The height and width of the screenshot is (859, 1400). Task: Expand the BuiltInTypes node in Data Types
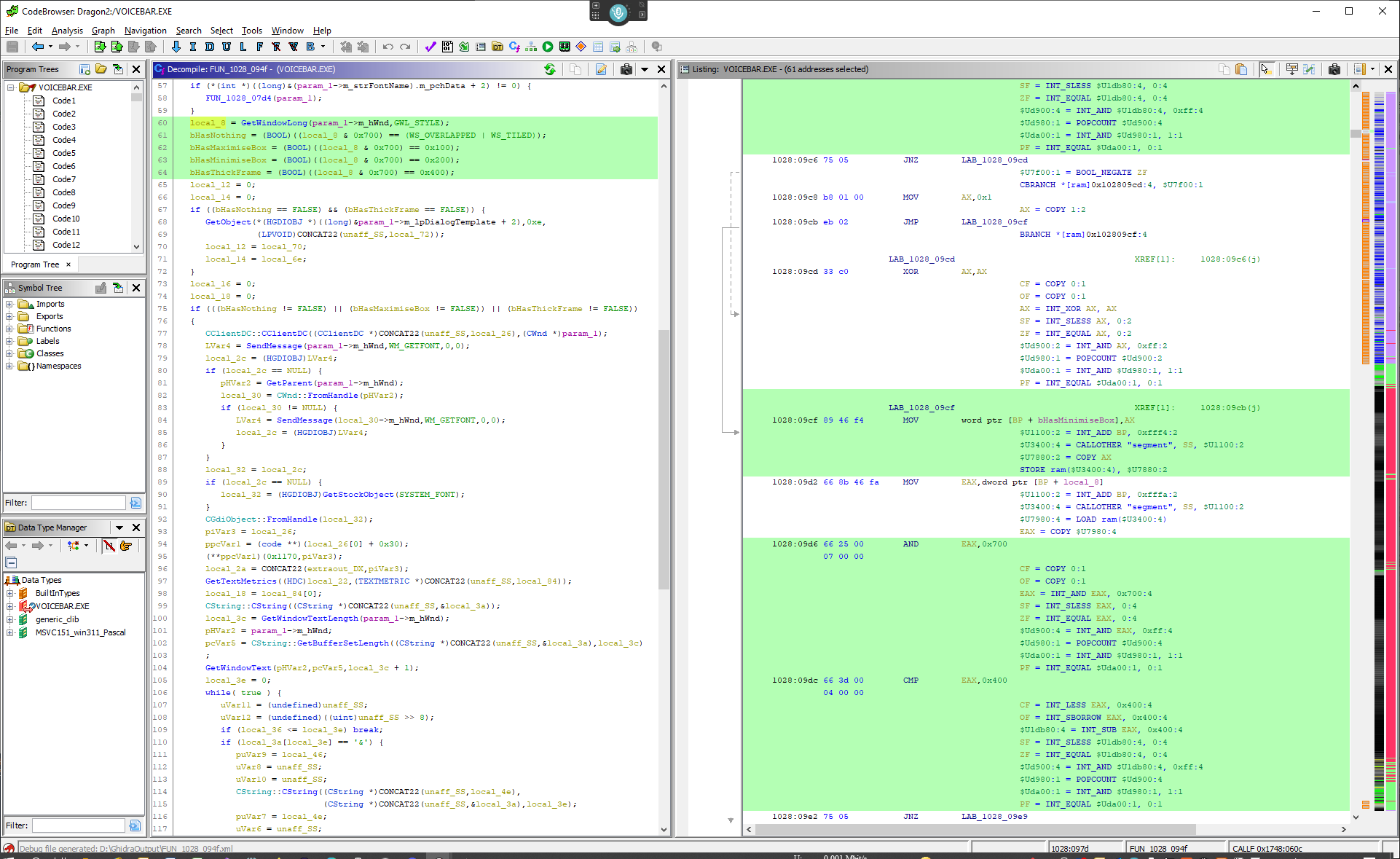point(10,593)
